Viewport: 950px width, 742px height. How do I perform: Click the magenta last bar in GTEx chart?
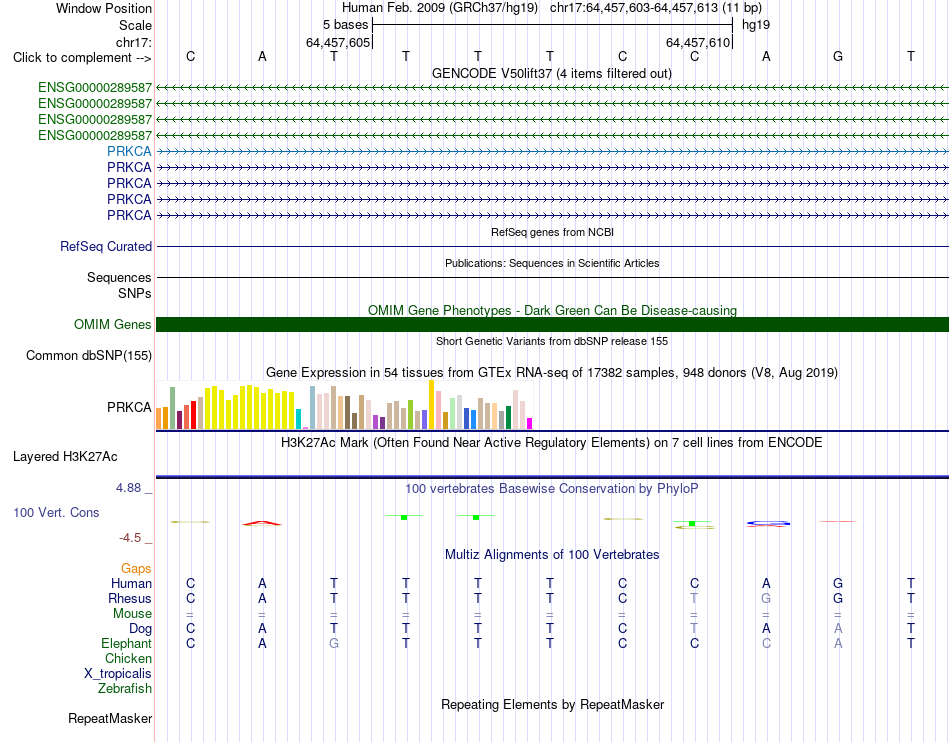coord(530,423)
